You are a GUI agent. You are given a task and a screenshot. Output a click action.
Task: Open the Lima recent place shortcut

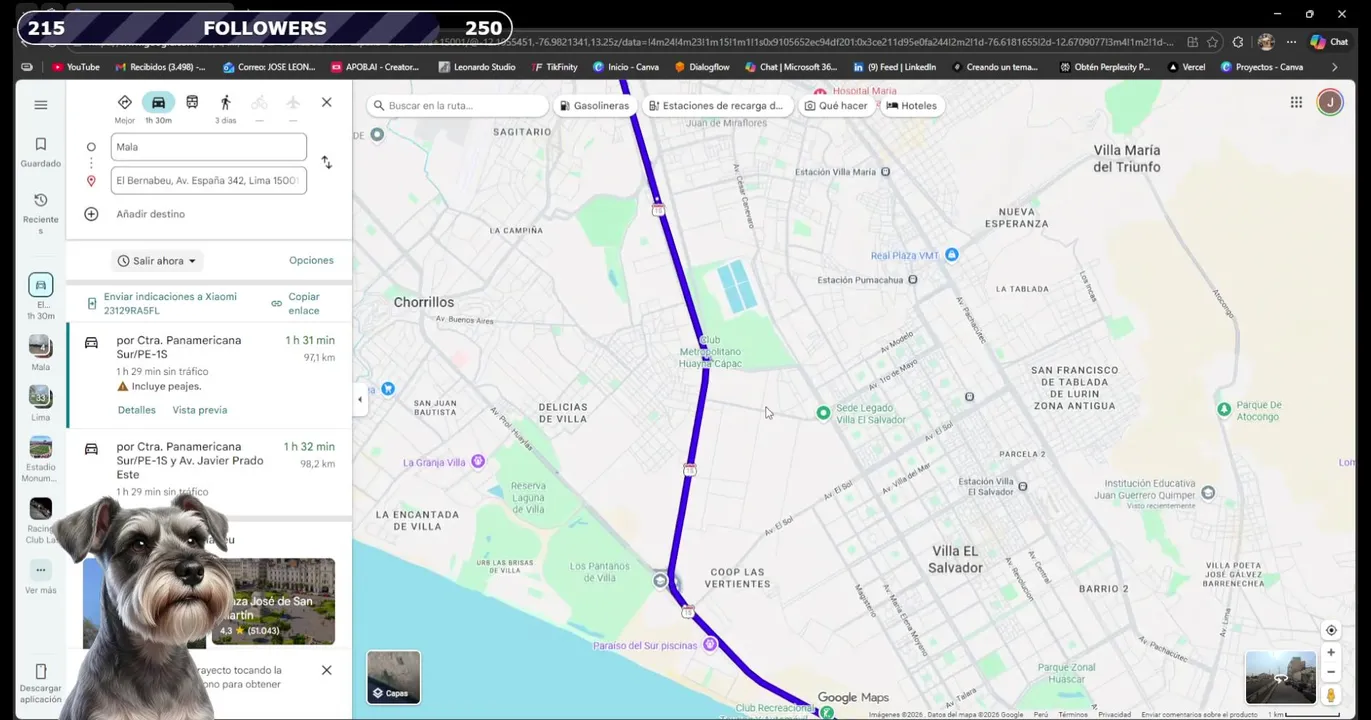[41, 403]
